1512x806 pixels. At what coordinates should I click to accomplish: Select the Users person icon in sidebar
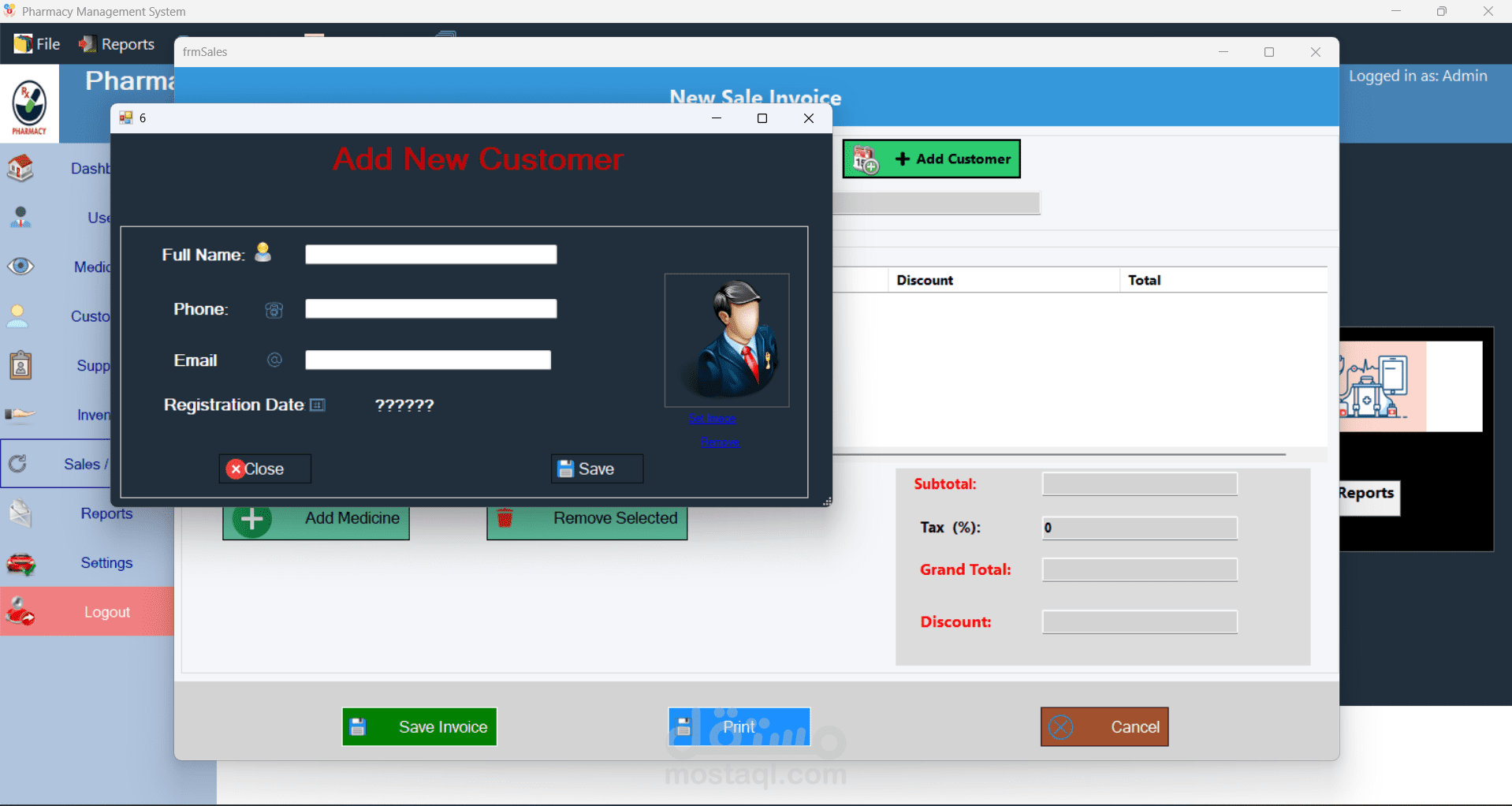[20, 218]
